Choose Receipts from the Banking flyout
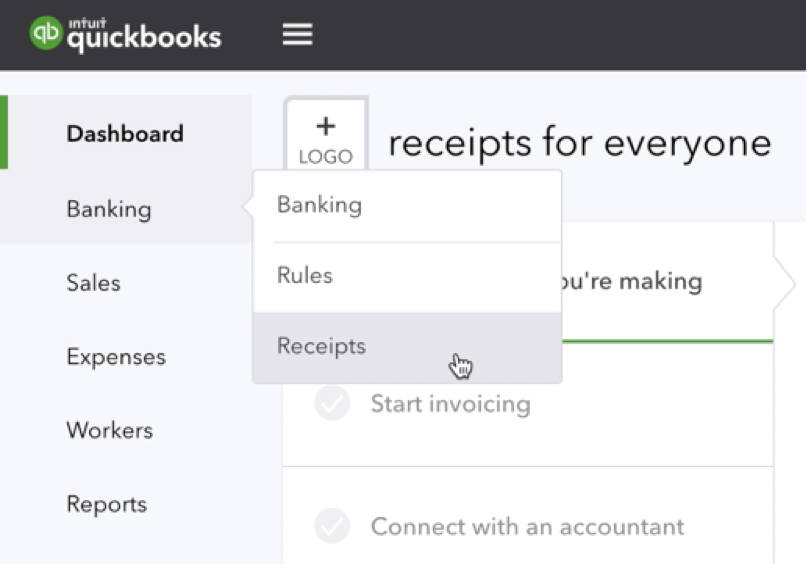 point(321,346)
